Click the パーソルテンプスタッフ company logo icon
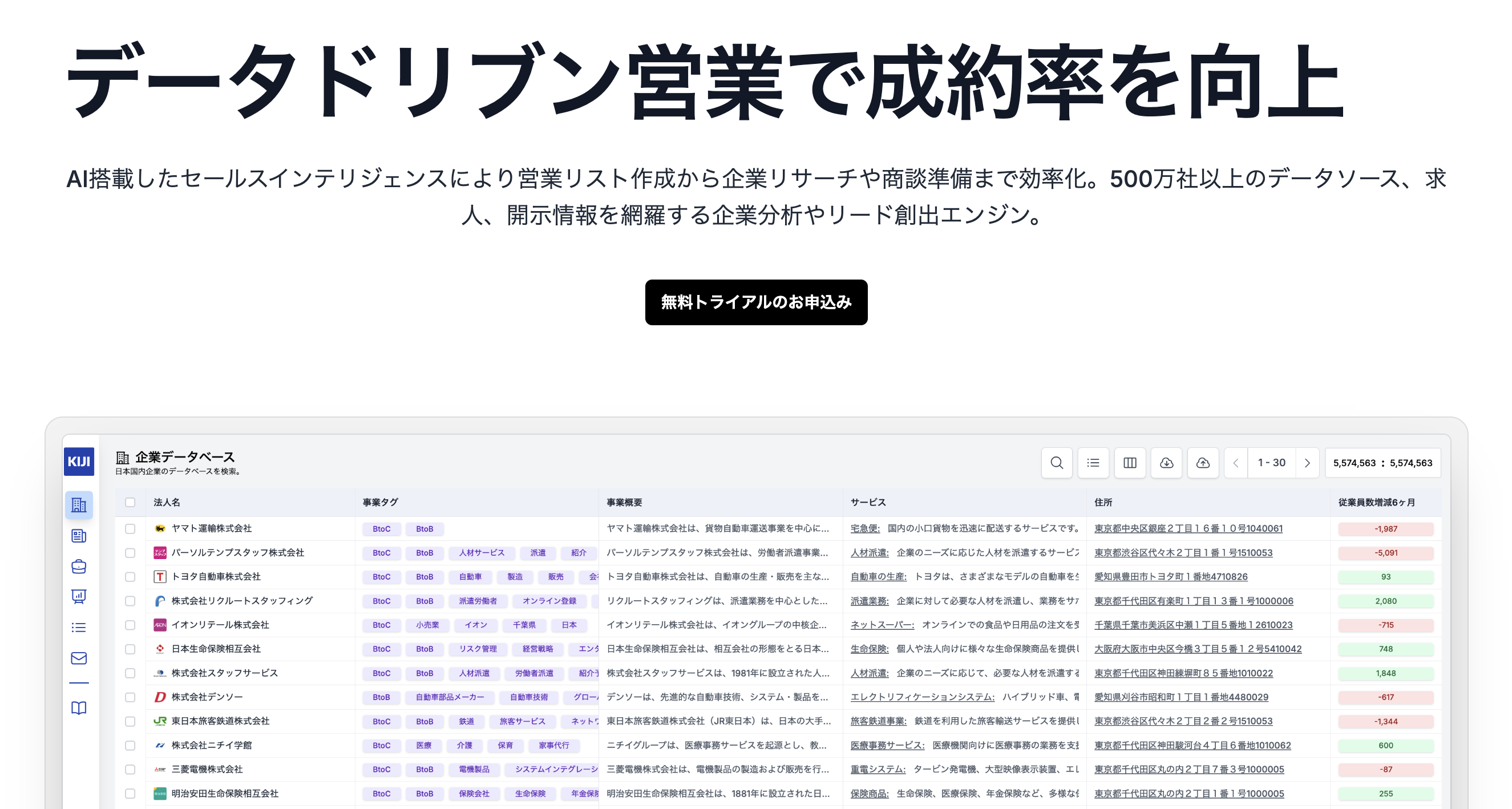1512x809 pixels. pyautogui.click(x=160, y=552)
